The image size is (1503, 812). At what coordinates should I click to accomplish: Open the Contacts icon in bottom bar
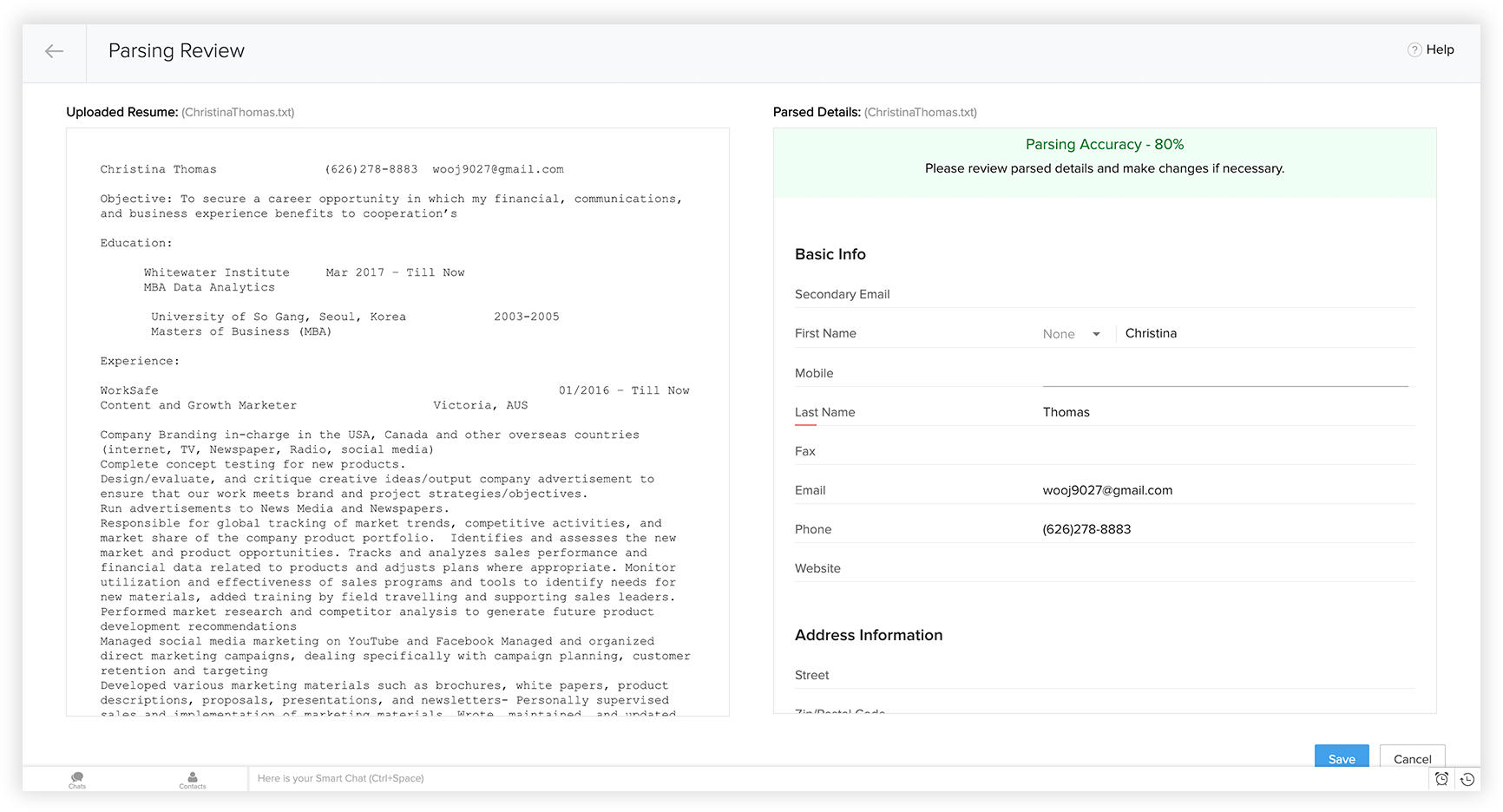[193, 779]
